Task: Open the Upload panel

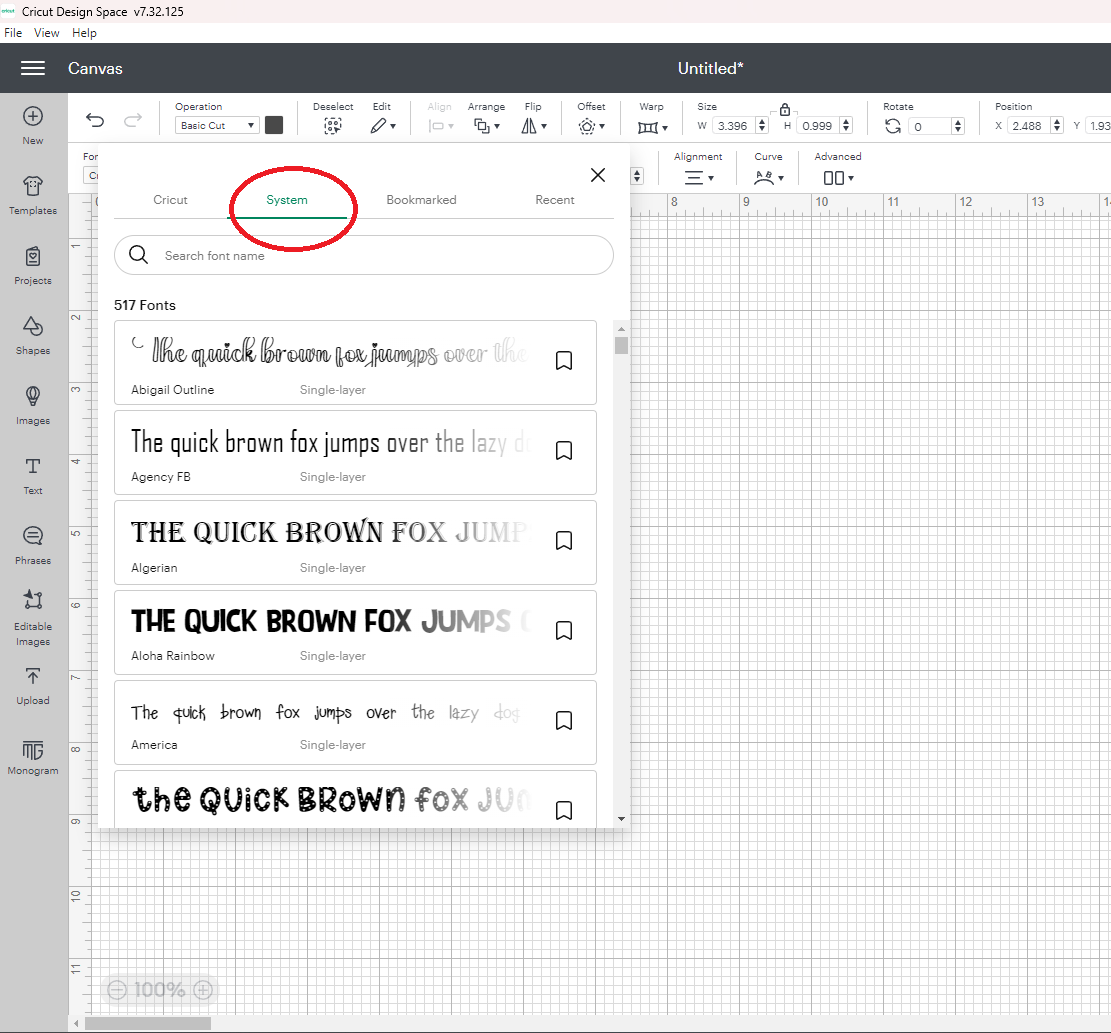Action: click(33, 686)
